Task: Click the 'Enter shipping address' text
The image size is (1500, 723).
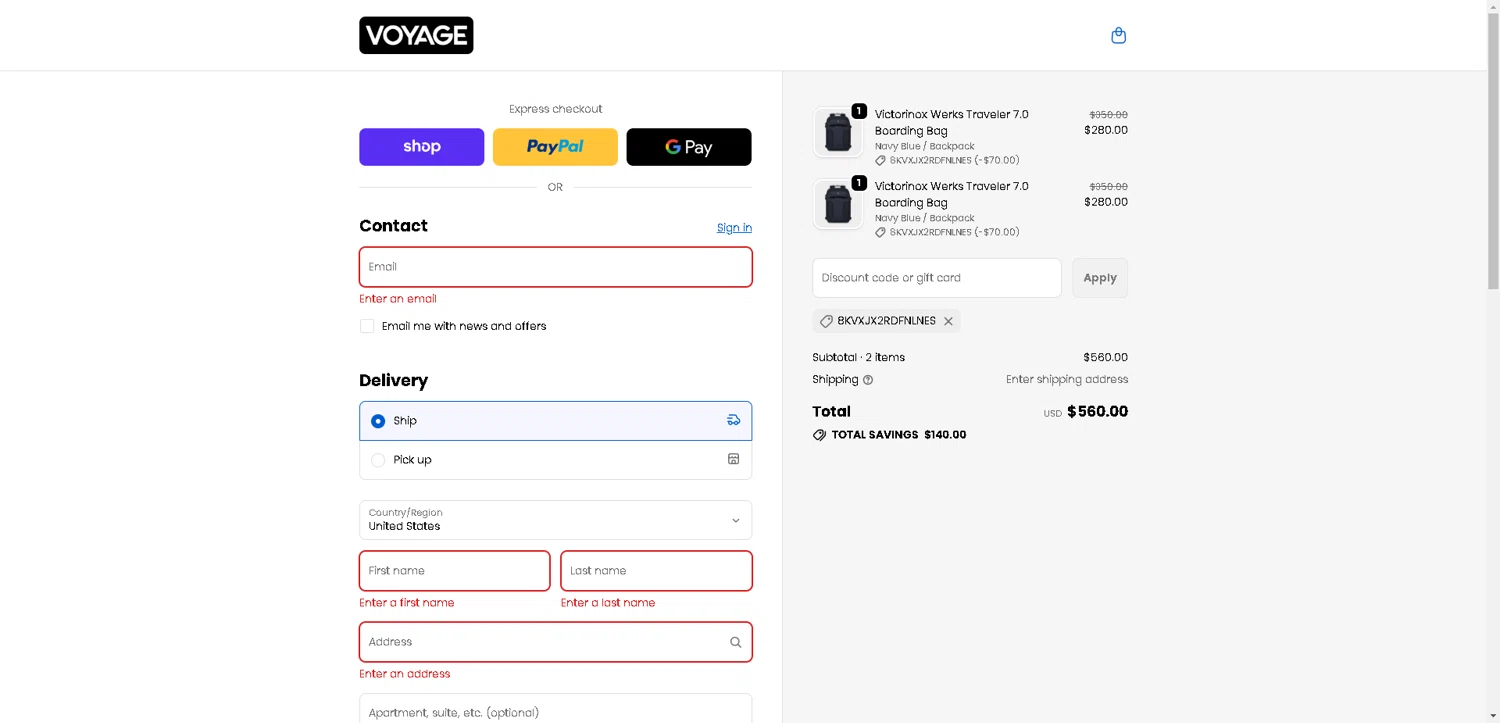Action: pos(1067,379)
